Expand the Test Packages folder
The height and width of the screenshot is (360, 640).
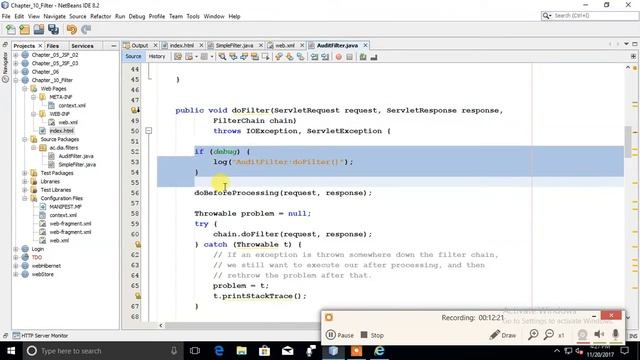click(25, 173)
